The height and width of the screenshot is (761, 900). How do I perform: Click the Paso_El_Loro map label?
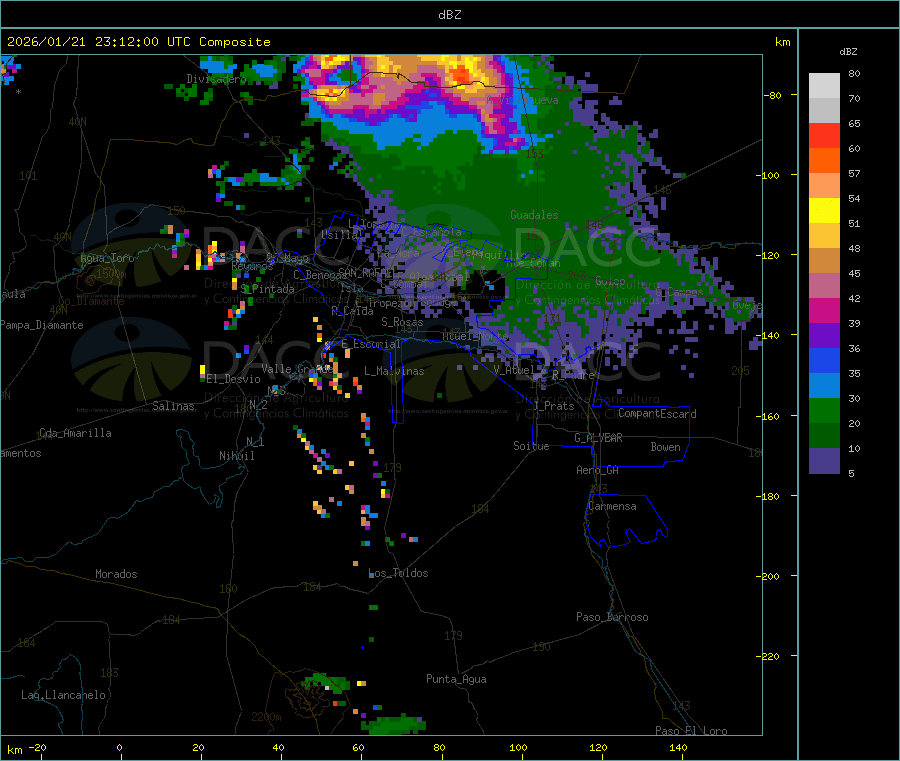click(x=691, y=731)
